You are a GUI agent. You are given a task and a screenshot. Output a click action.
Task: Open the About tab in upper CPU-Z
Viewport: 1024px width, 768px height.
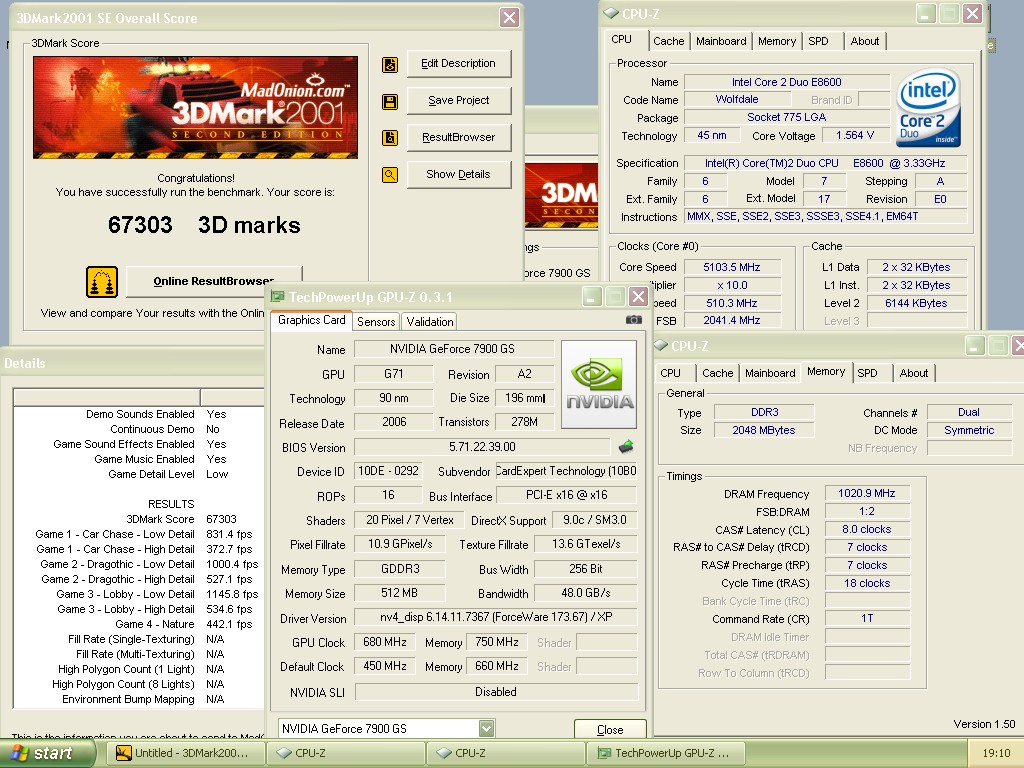(x=865, y=41)
